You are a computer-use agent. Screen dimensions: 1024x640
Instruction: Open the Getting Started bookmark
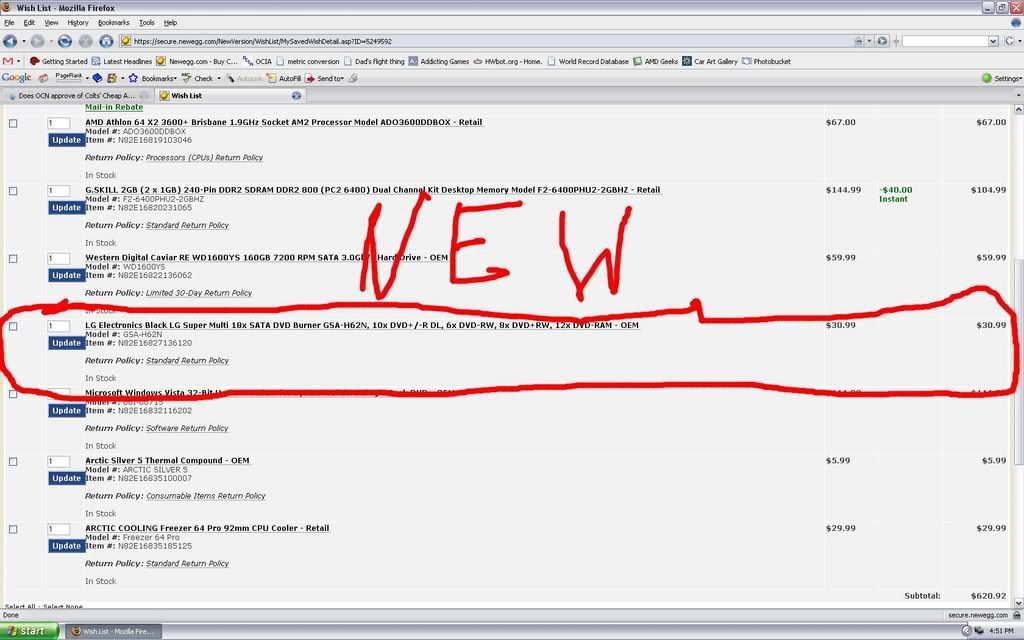coord(59,61)
